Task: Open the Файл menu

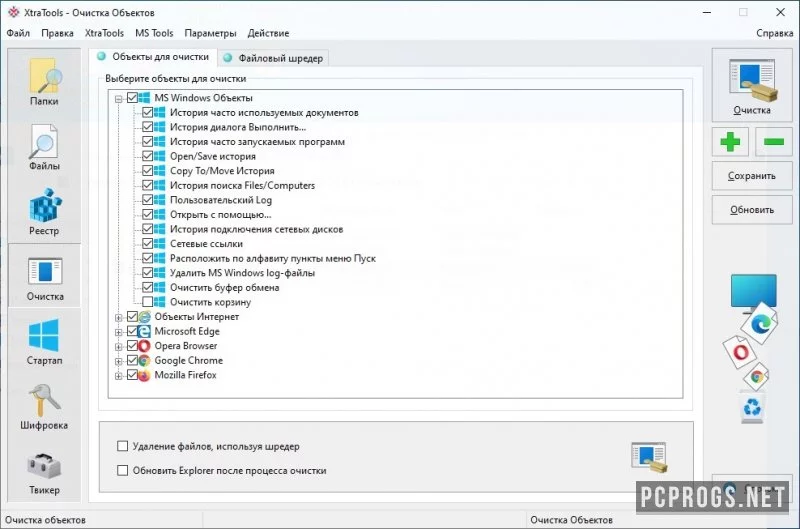Action: pyautogui.click(x=18, y=33)
